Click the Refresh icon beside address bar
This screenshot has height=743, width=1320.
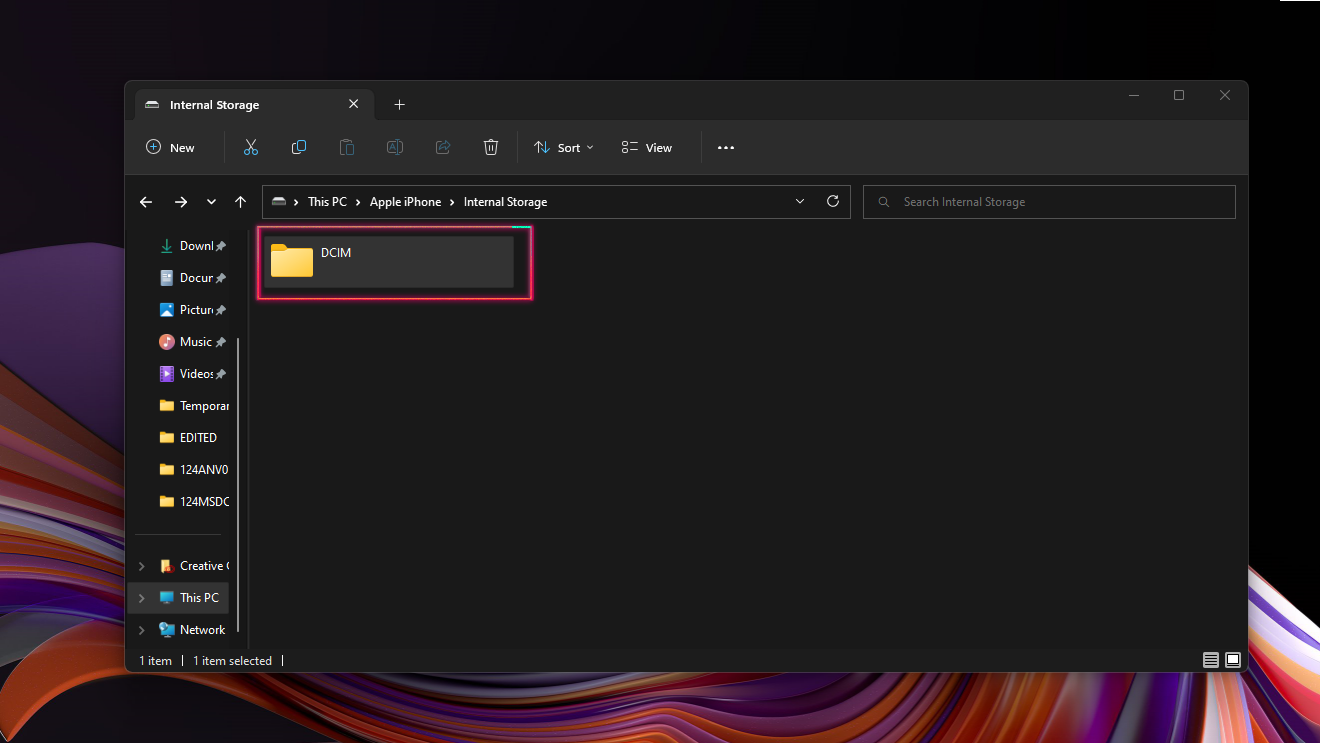pos(832,201)
